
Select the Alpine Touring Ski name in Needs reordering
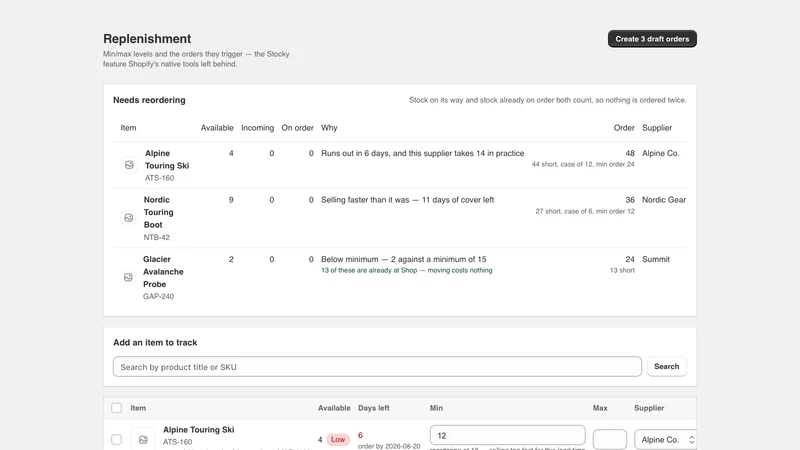[167, 159]
